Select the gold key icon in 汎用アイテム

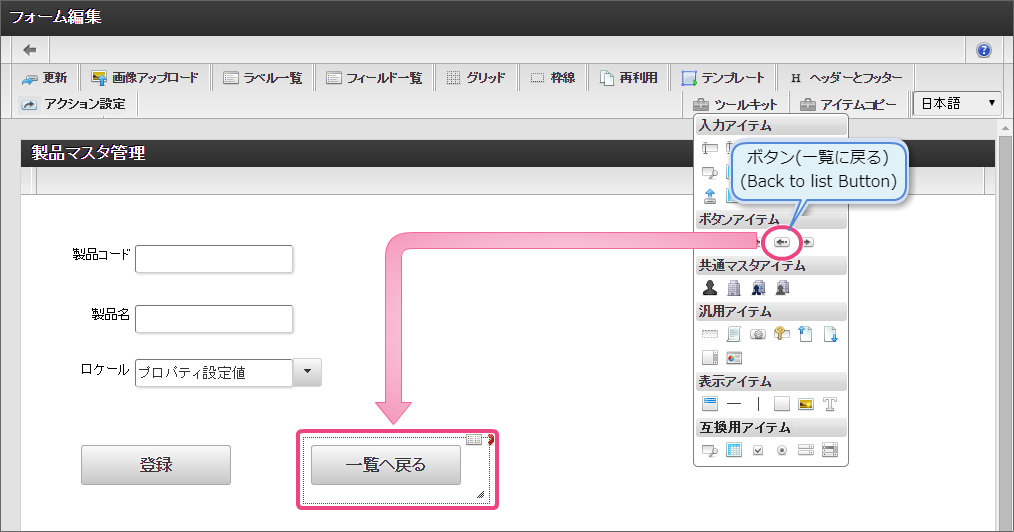[x=782, y=334]
